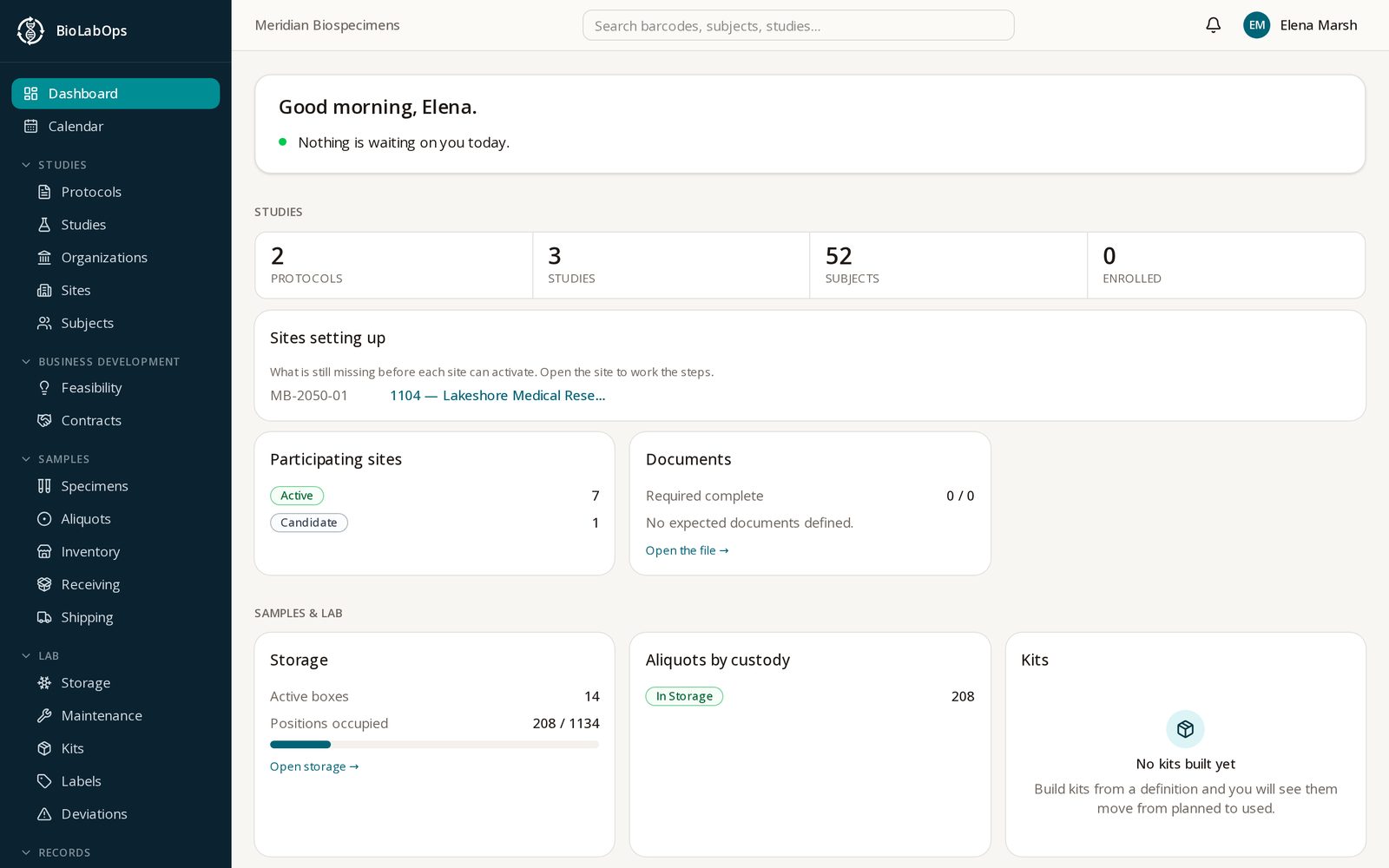The width and height of the screenshot is (1389, 868).
Task: Click the Subjects people icon
Action: 44,323
